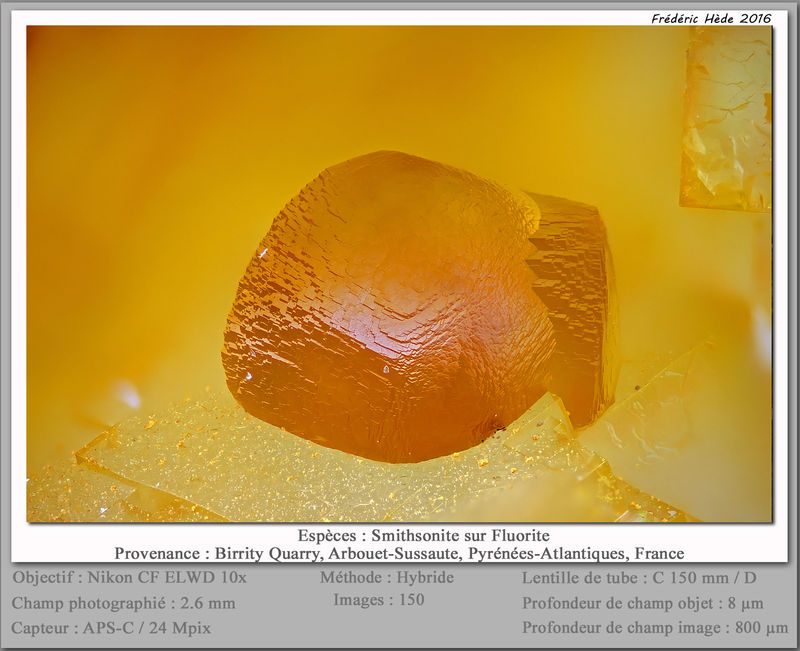Click the 'Profondeur de champ image : 800 µm' text
The height and width of the screenshot is (651, 800).
(655, 628)
